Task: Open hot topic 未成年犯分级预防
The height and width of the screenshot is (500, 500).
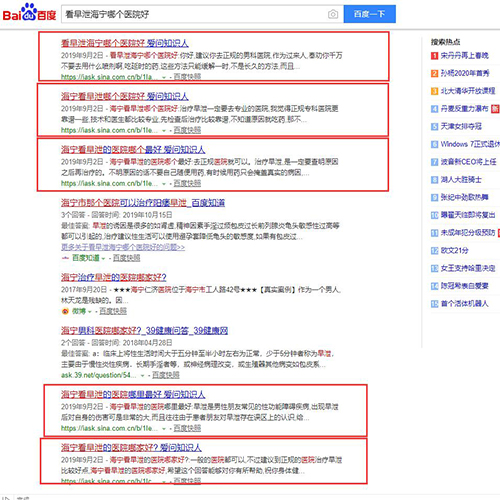Action: (x=468, y=233)
